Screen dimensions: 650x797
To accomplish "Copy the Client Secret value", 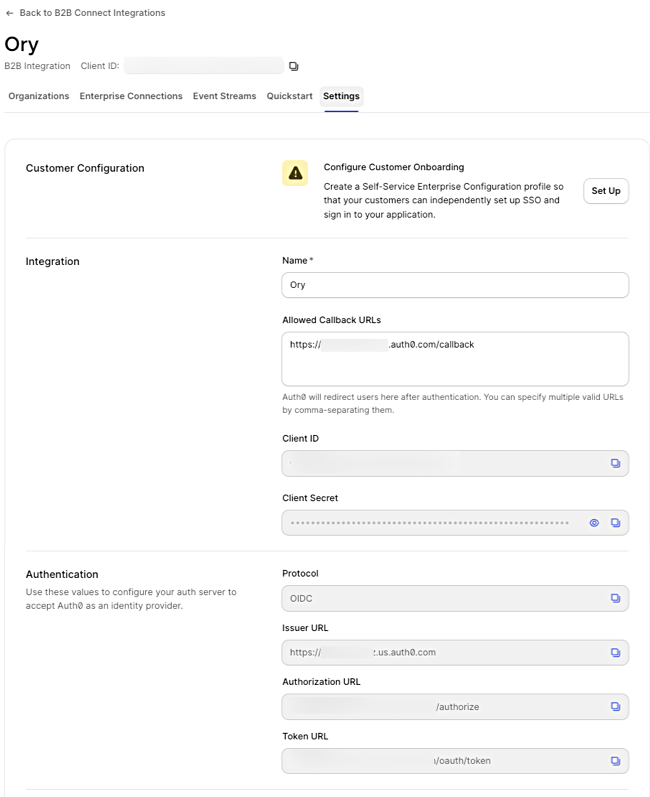I will (x=615, y=523).
